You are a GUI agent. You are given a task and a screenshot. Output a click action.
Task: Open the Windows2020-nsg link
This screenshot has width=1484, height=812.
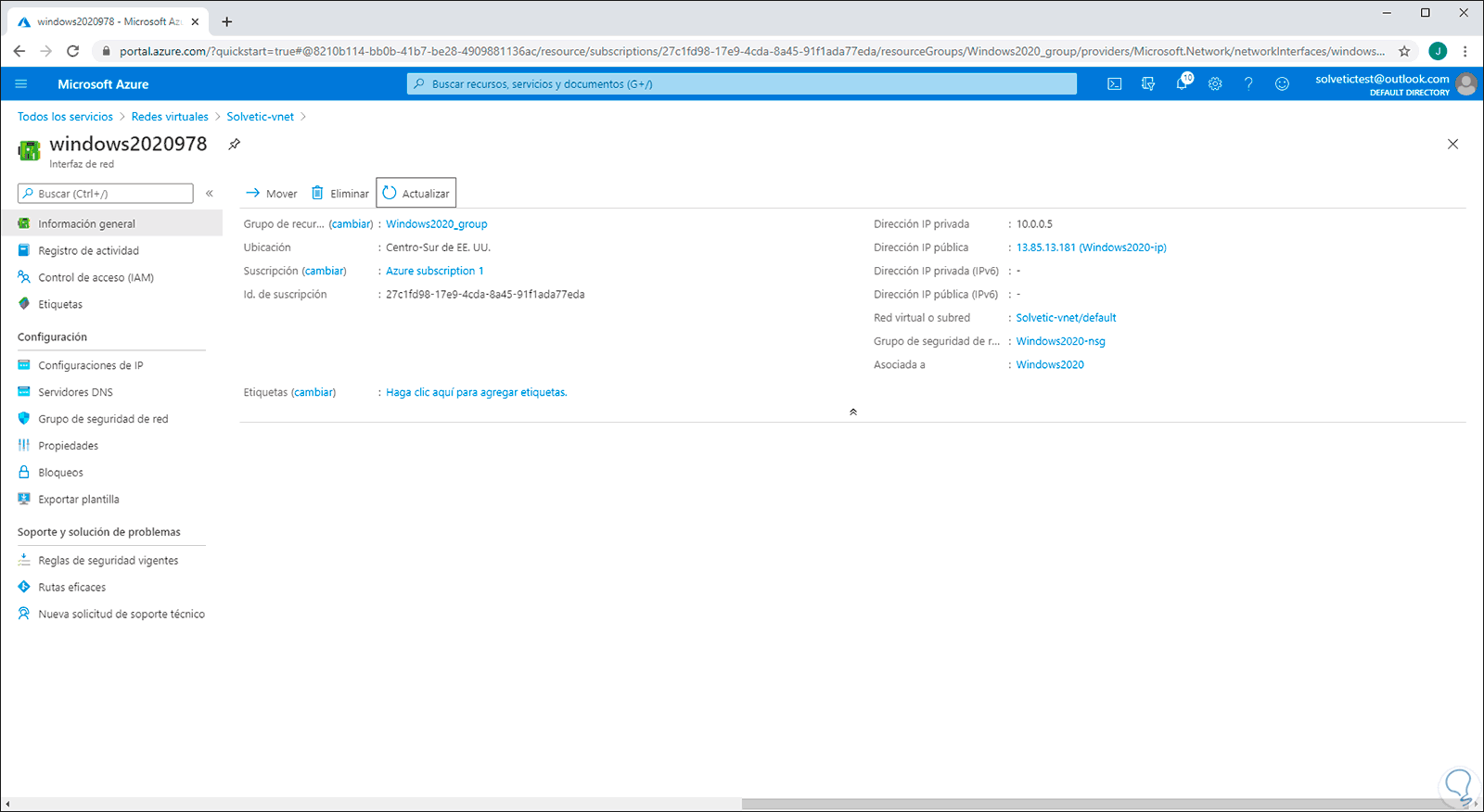(x=1061, y=341)
